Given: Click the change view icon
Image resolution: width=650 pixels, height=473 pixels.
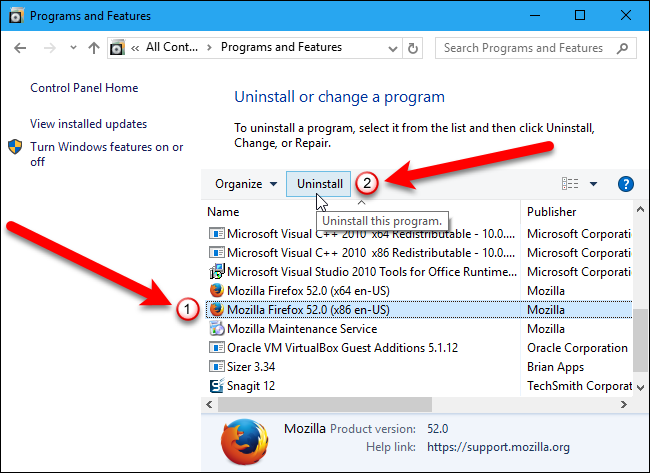Looking at the screenshot, I should tap(571, 184).
